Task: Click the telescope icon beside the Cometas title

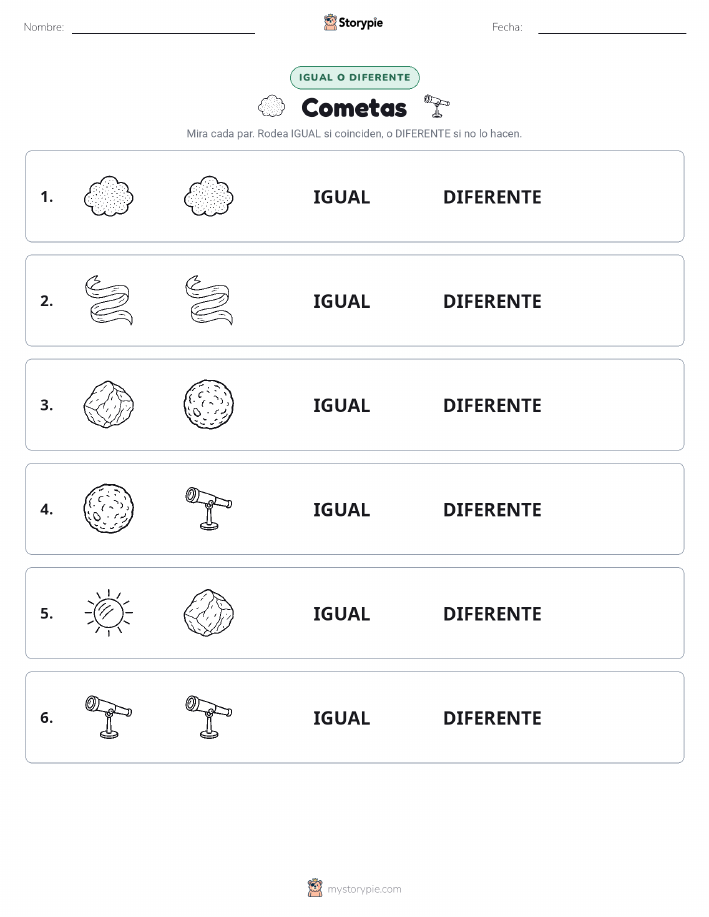Action: (436, 106)
